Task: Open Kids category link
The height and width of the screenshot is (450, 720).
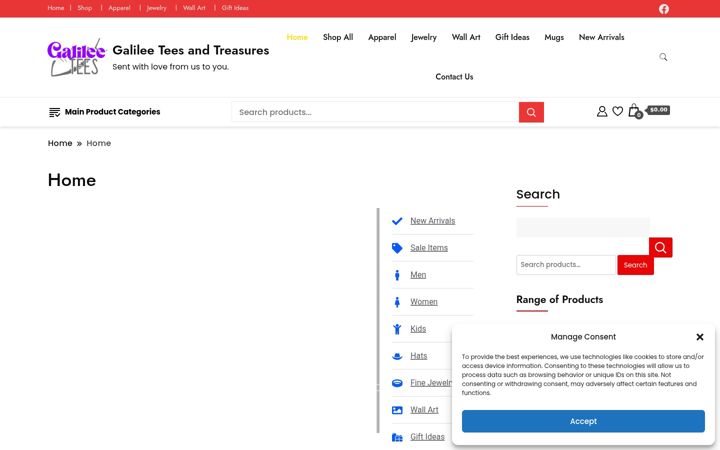Action: 418,329
